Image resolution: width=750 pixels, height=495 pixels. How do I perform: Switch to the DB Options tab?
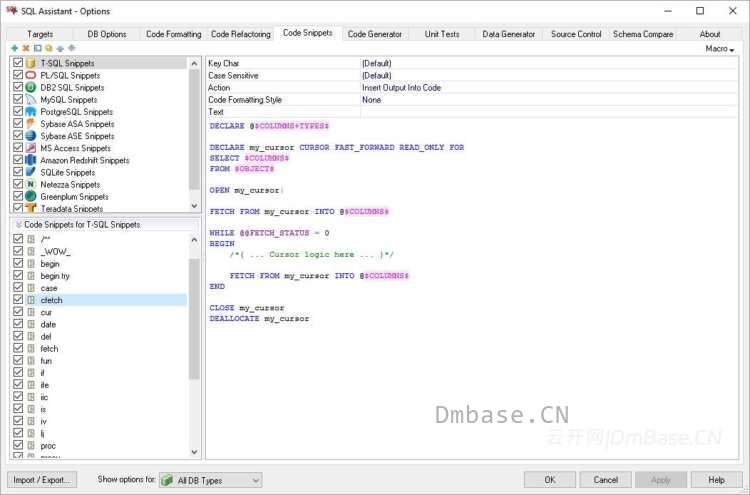tap(107, 34)
